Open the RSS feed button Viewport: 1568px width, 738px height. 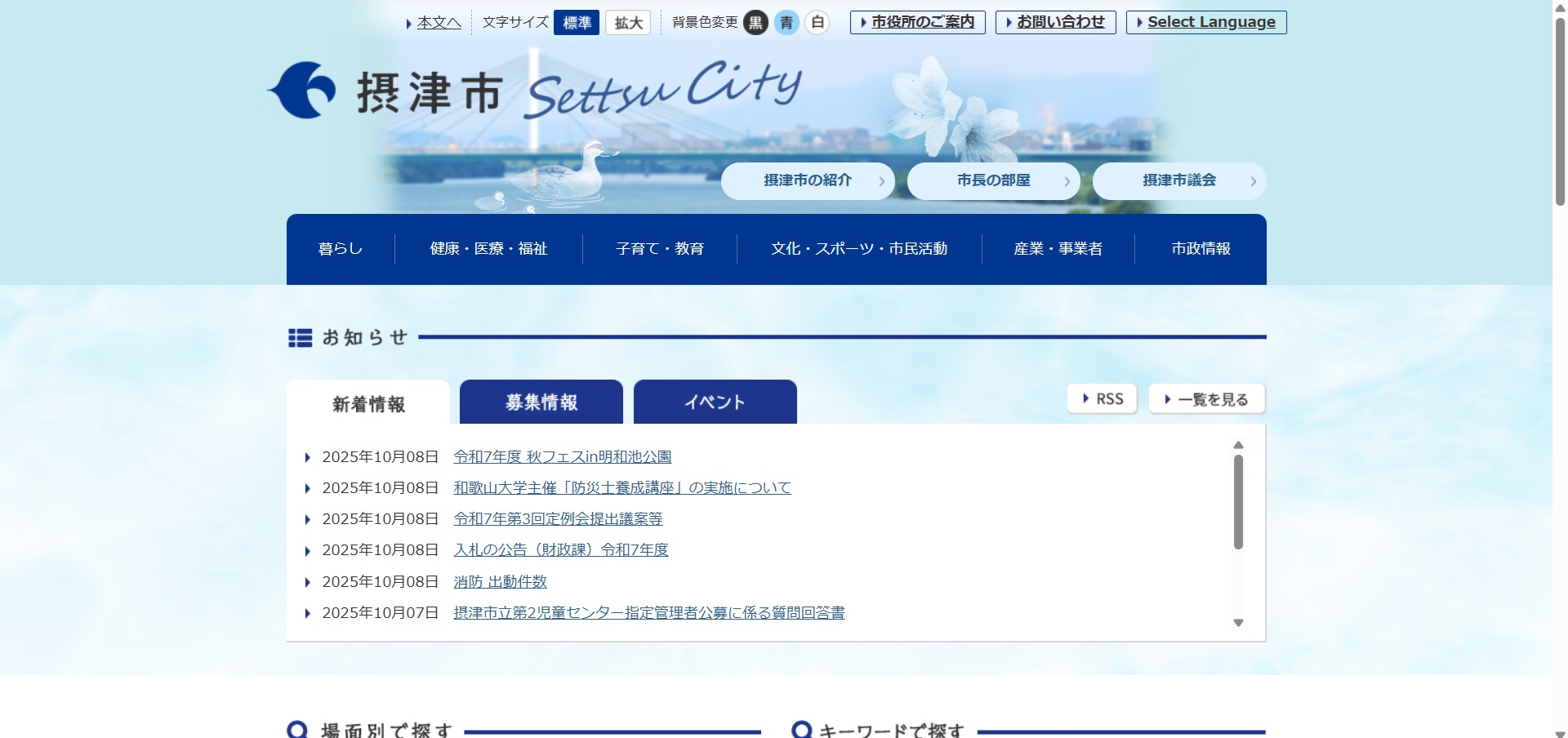(x=1102, y=399)
